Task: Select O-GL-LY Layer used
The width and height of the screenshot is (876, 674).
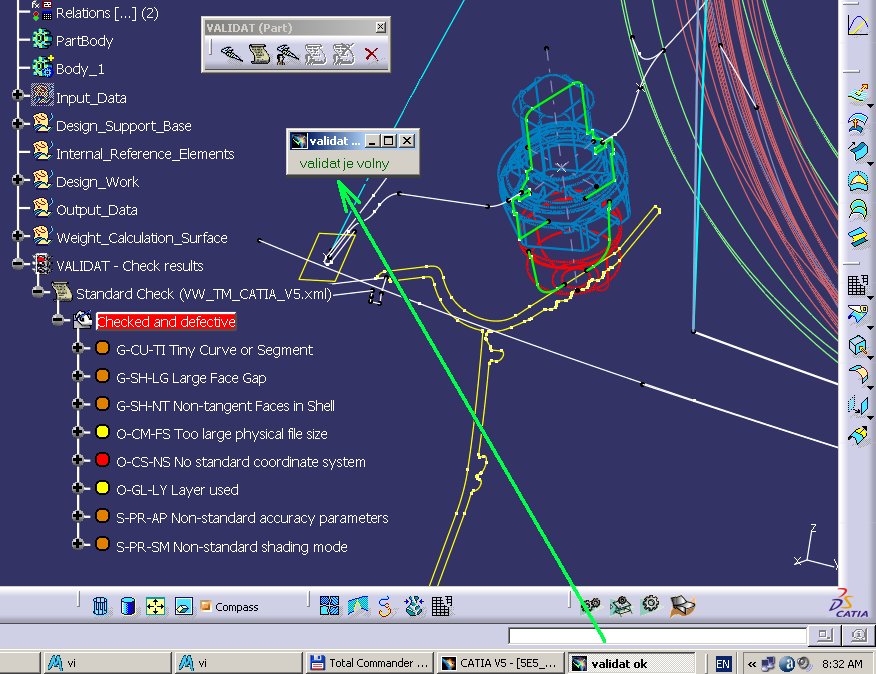Action: 177,490
